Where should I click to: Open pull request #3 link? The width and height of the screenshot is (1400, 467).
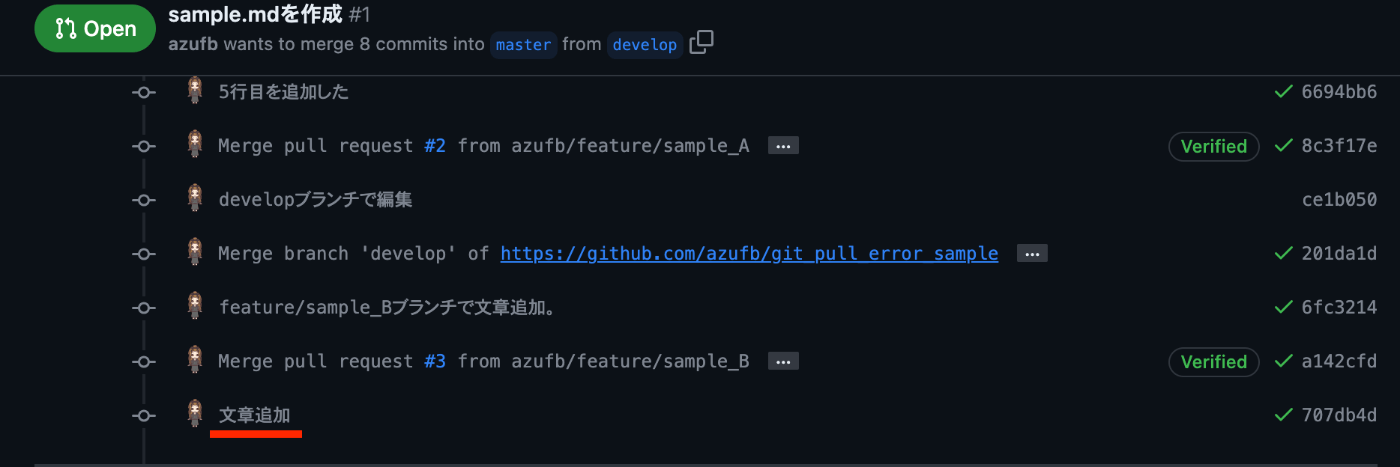point(435,361)
